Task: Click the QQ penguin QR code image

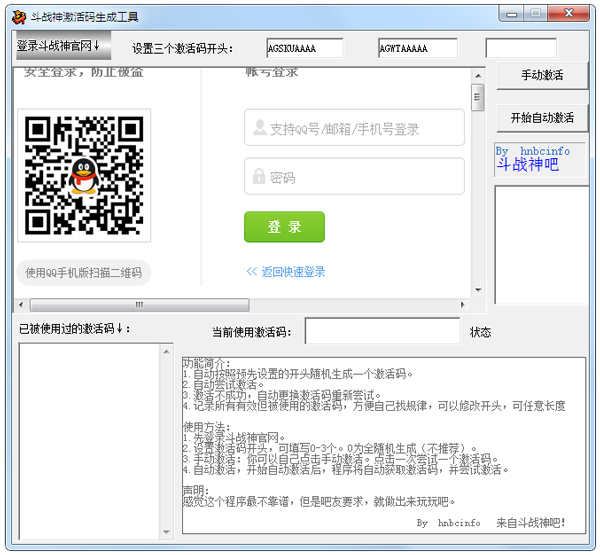Action: (84, 176)
